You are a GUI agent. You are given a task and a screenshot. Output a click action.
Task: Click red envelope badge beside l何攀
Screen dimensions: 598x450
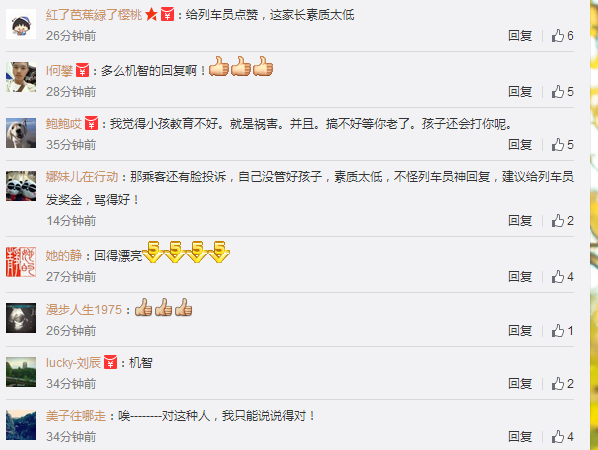[82, 71]
